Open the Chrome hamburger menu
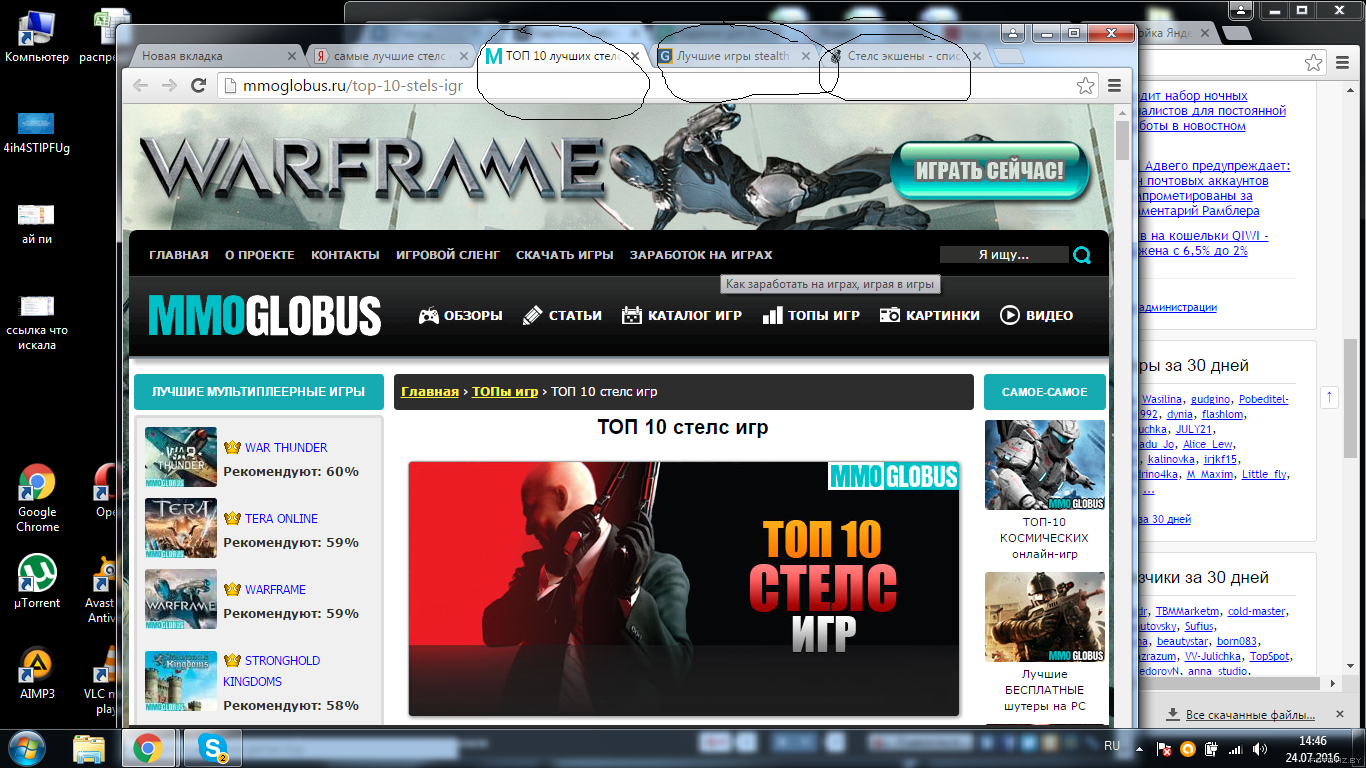The image size is (1366, 768). (x=1114, y=86)
